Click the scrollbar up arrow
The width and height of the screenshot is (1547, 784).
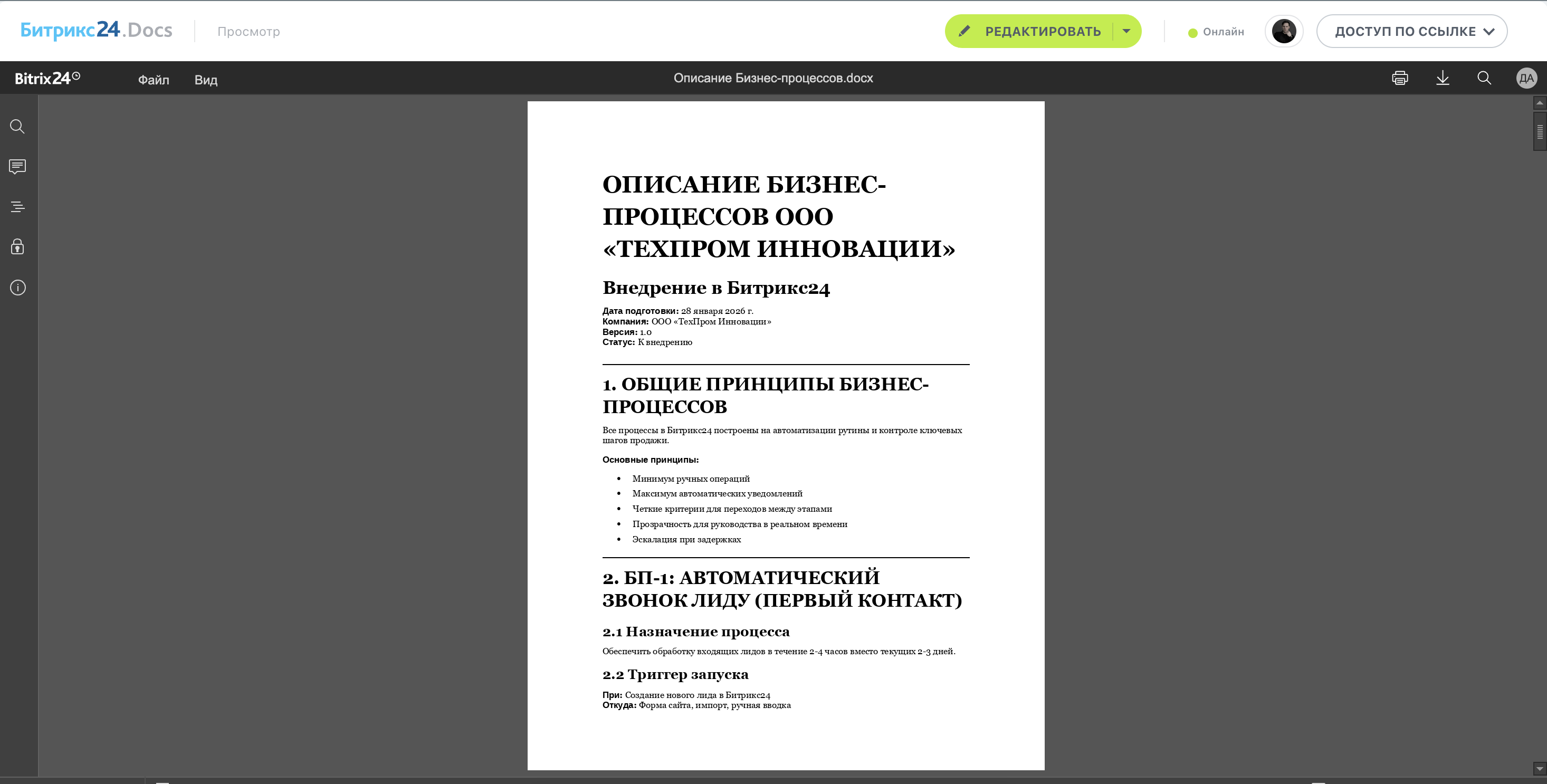point(1540,103)
